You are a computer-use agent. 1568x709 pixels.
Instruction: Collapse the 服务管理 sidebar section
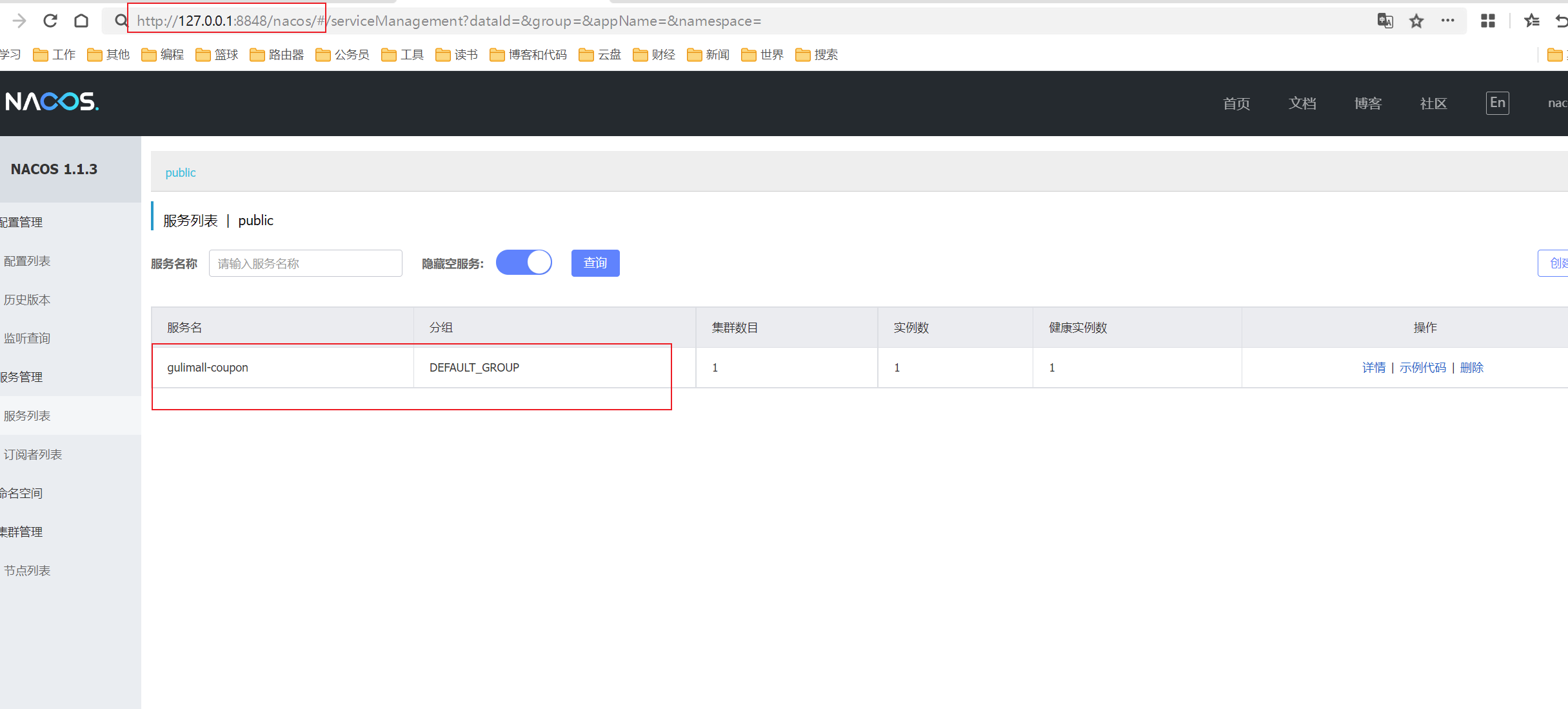pos(22,377)
